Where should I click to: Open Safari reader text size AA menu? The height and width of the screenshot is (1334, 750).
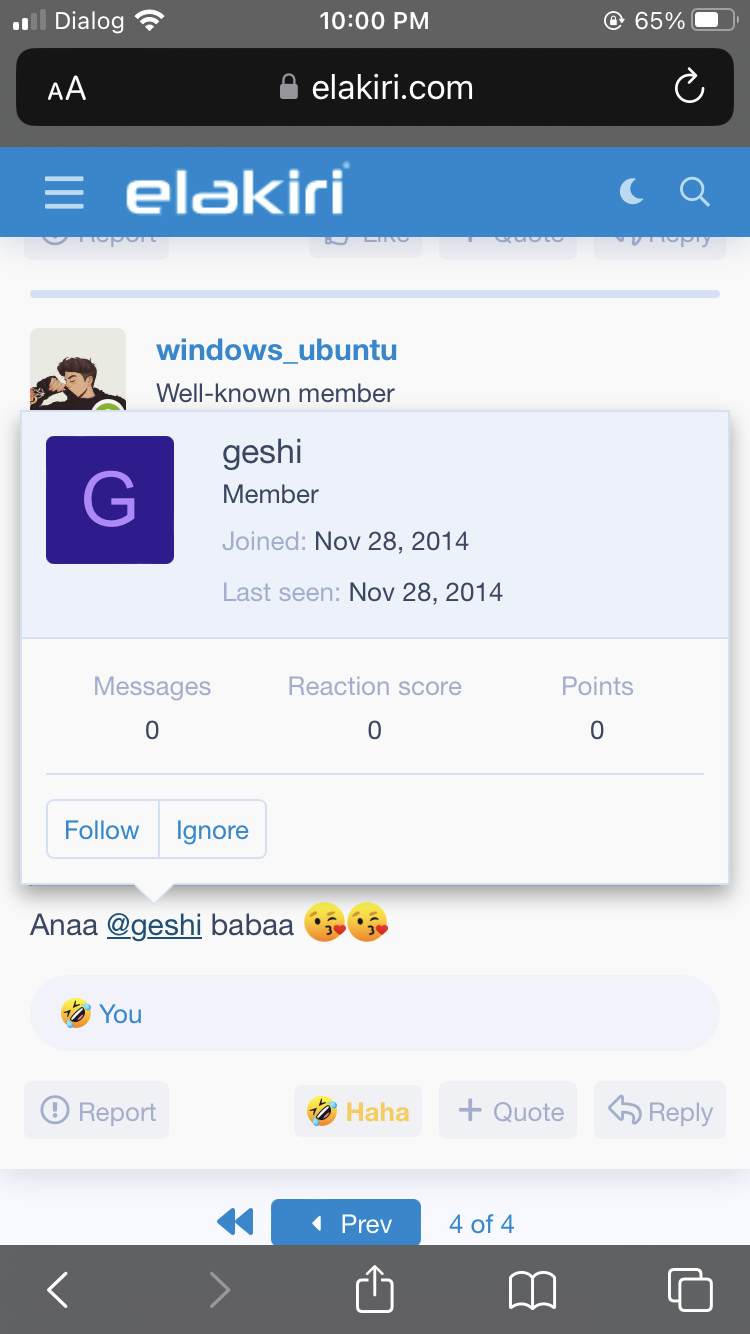coord(67,89)
